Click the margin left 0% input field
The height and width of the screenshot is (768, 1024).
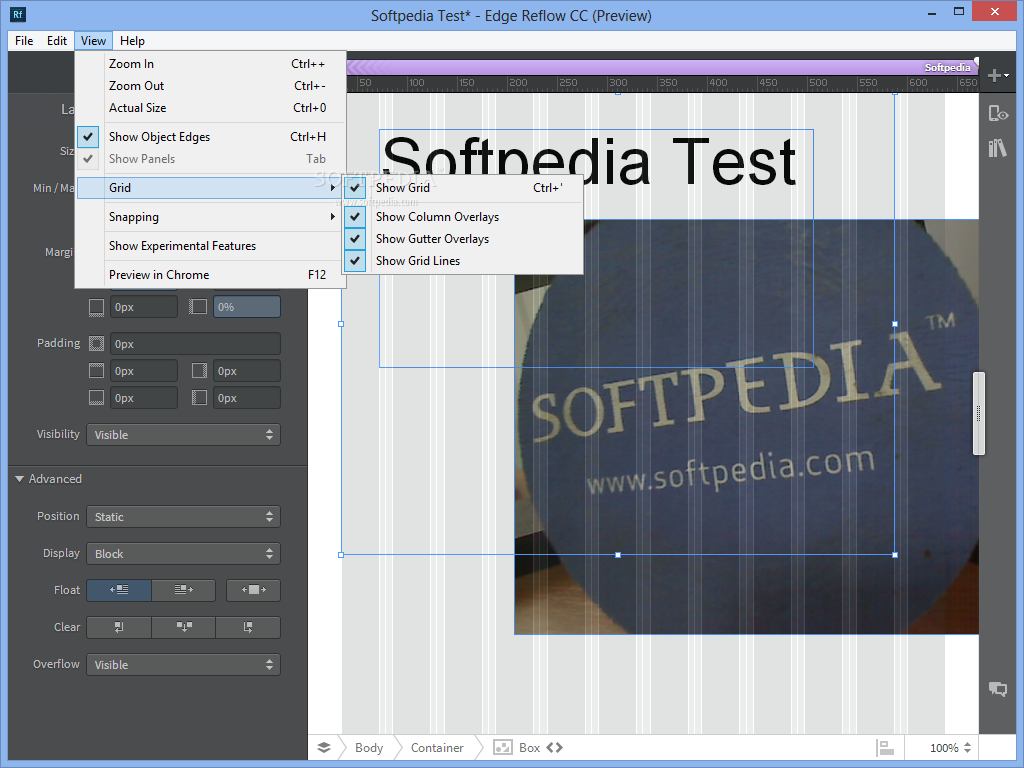pyautogui.click(x=247, y=307)
